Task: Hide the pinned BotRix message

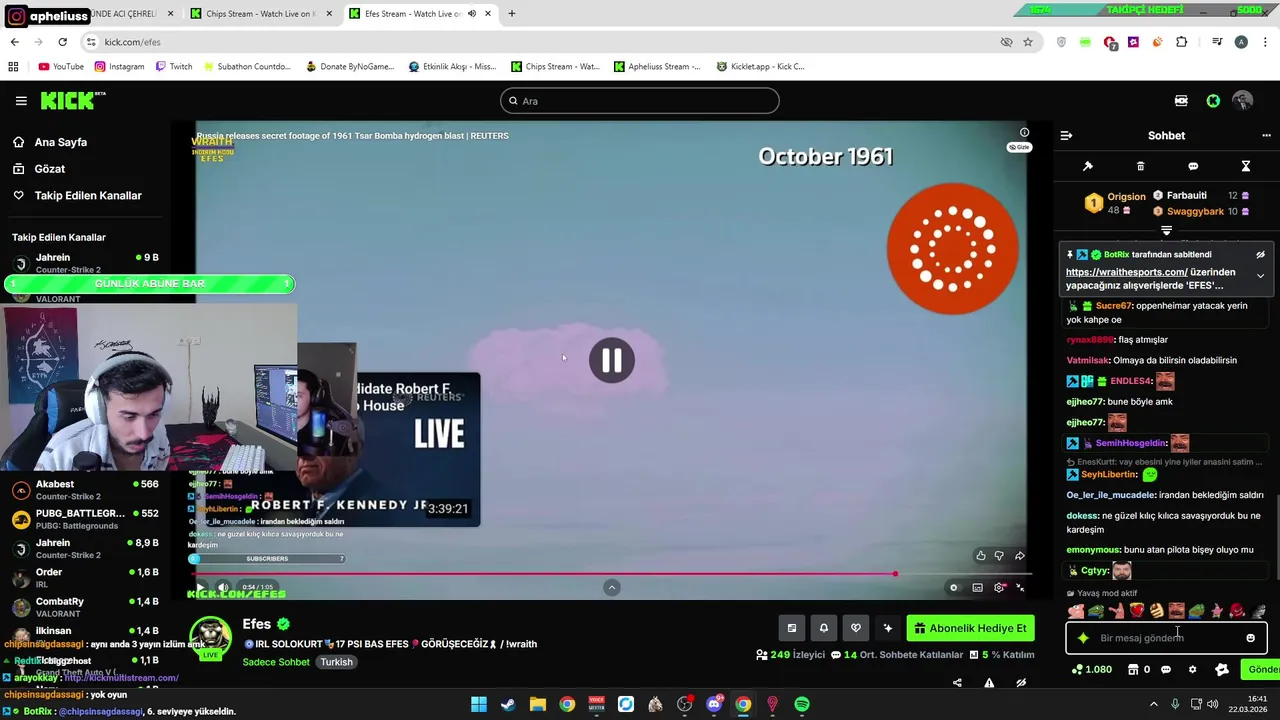Action: [1260, 255]
